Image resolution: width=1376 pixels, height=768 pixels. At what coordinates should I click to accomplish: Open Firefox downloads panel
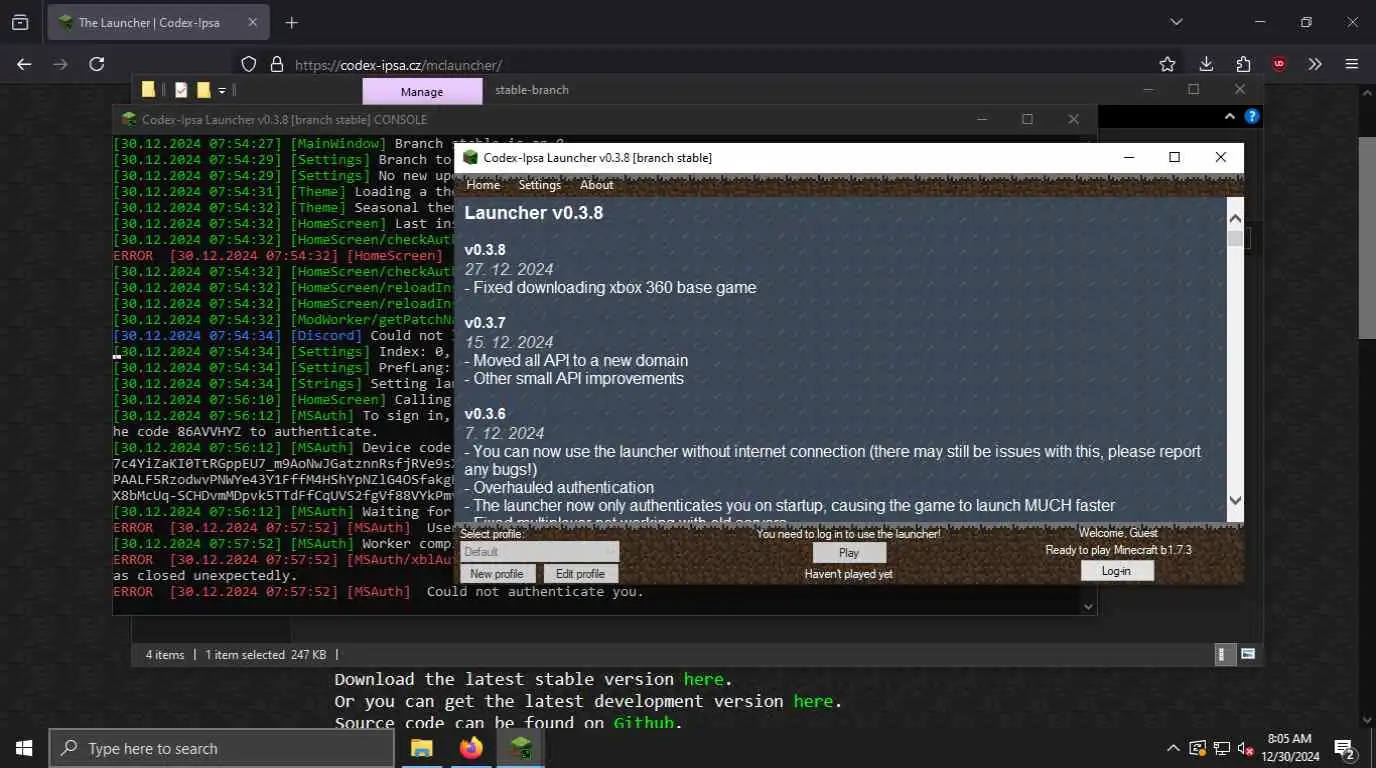pyautogui.click(x=1206, y=64)
